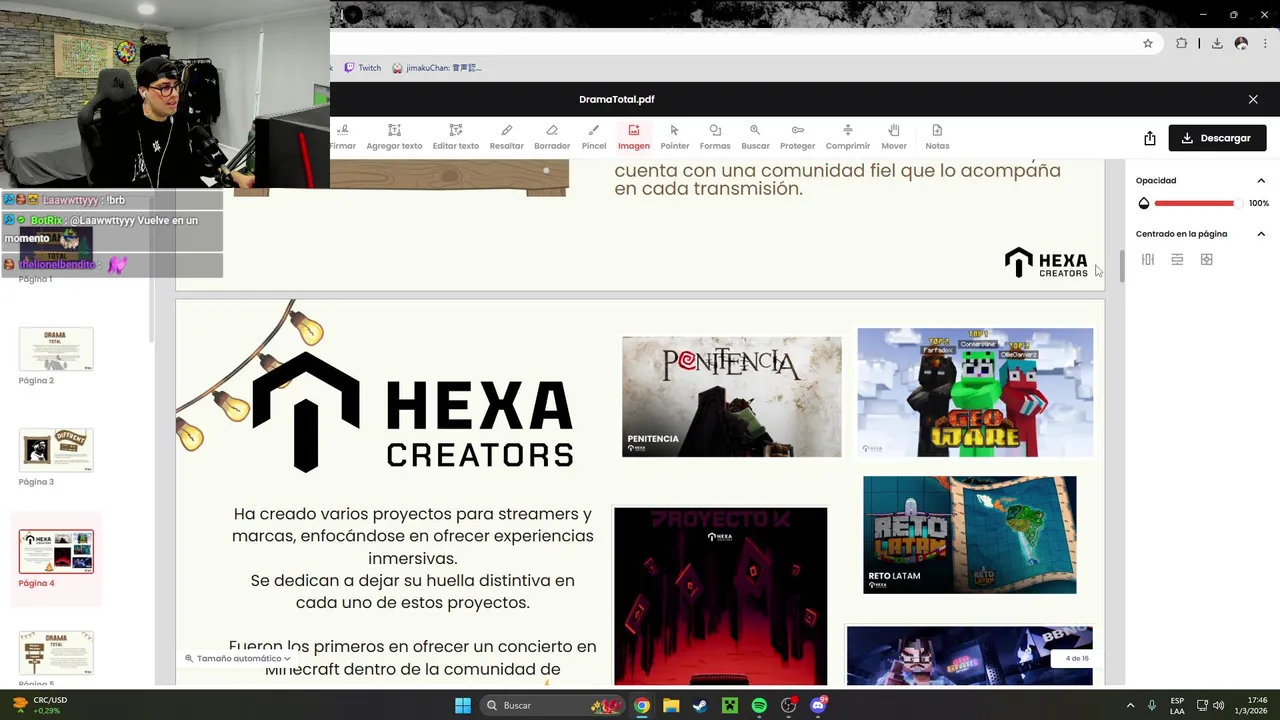Click the Descargar button
The height and width of the screenshot is (720, 1280).
[x=1217, y=138]
